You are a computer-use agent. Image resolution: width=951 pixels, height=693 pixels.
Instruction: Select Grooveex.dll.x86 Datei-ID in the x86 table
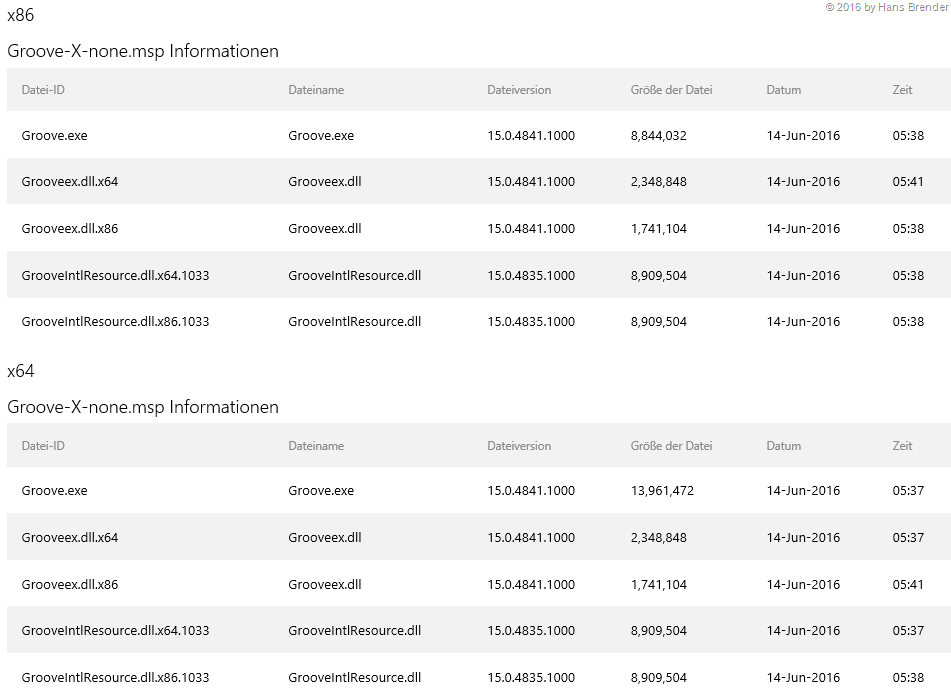[70, 229]
